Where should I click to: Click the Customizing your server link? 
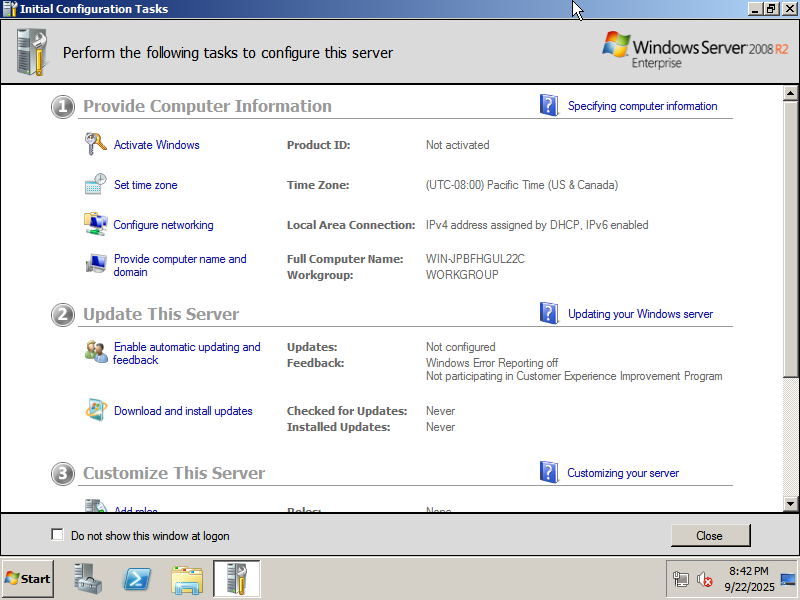[x=622, y=473]
